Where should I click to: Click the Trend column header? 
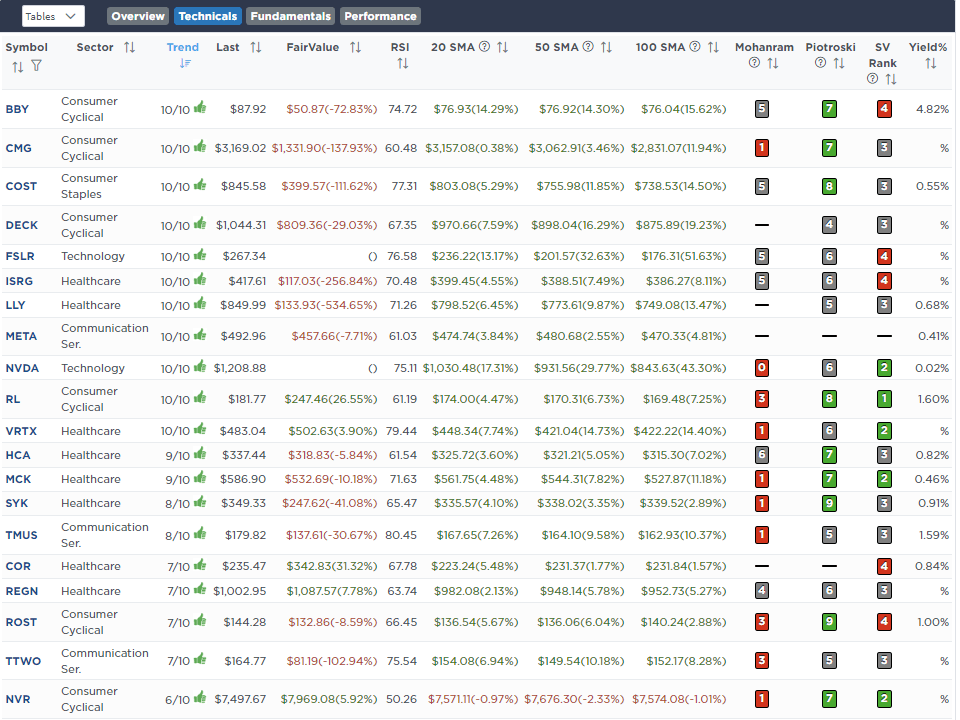point(182,47)
